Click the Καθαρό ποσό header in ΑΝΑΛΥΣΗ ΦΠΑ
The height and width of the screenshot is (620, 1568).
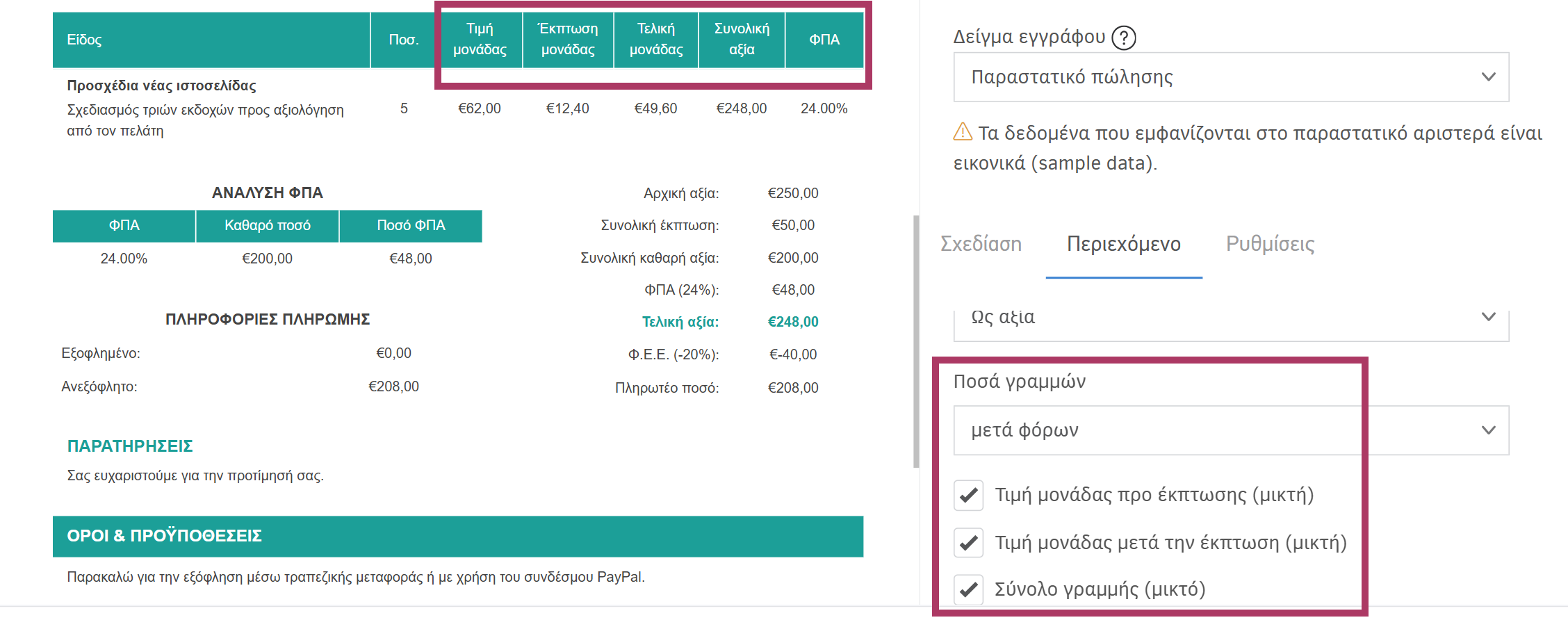tap(267, 226)
